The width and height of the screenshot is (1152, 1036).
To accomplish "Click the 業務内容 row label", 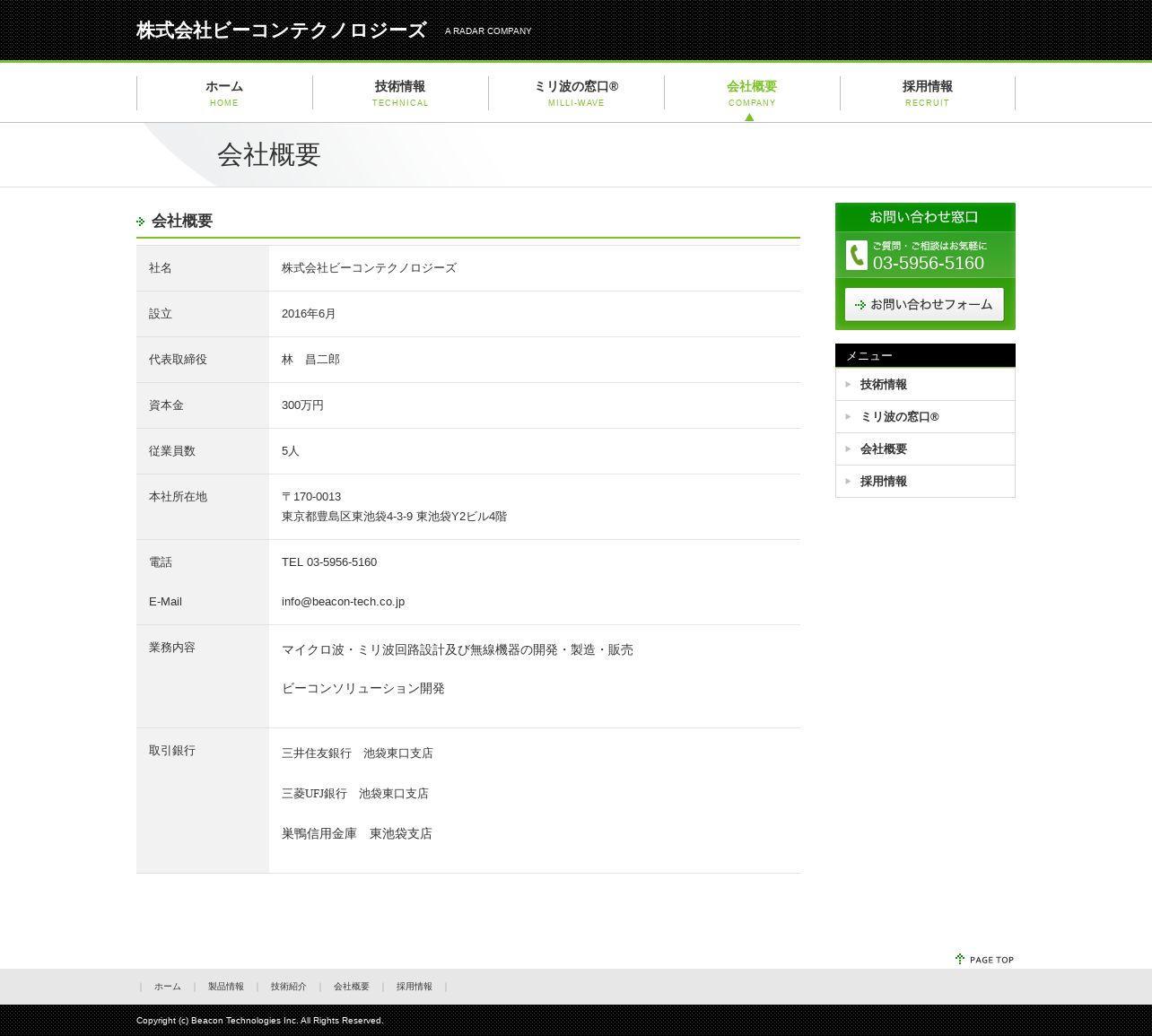I will tap(172, 648).
